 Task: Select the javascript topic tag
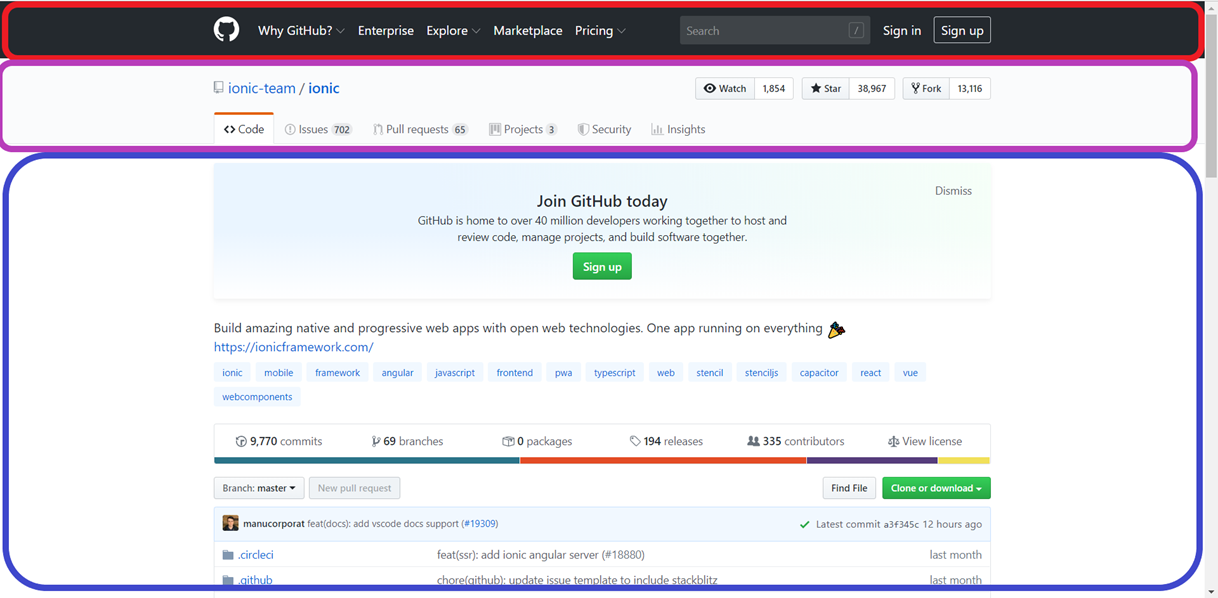[x=455, y=373]
